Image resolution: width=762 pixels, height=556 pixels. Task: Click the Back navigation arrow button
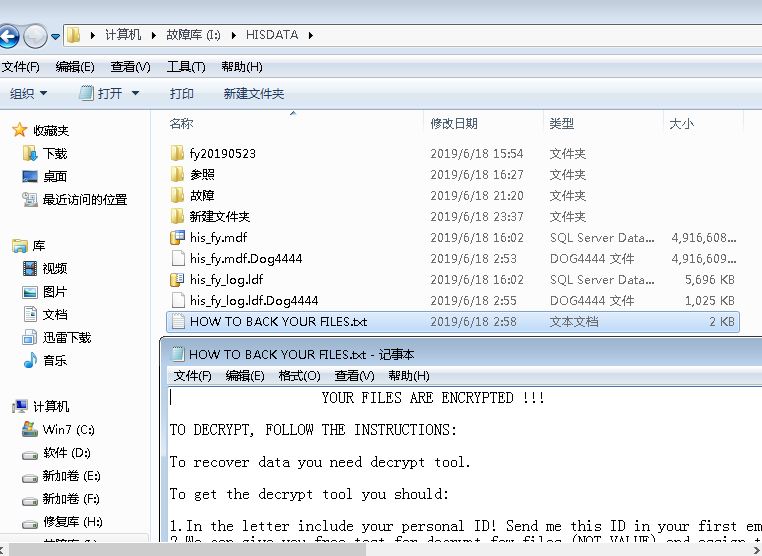click(x=8, y=37)
